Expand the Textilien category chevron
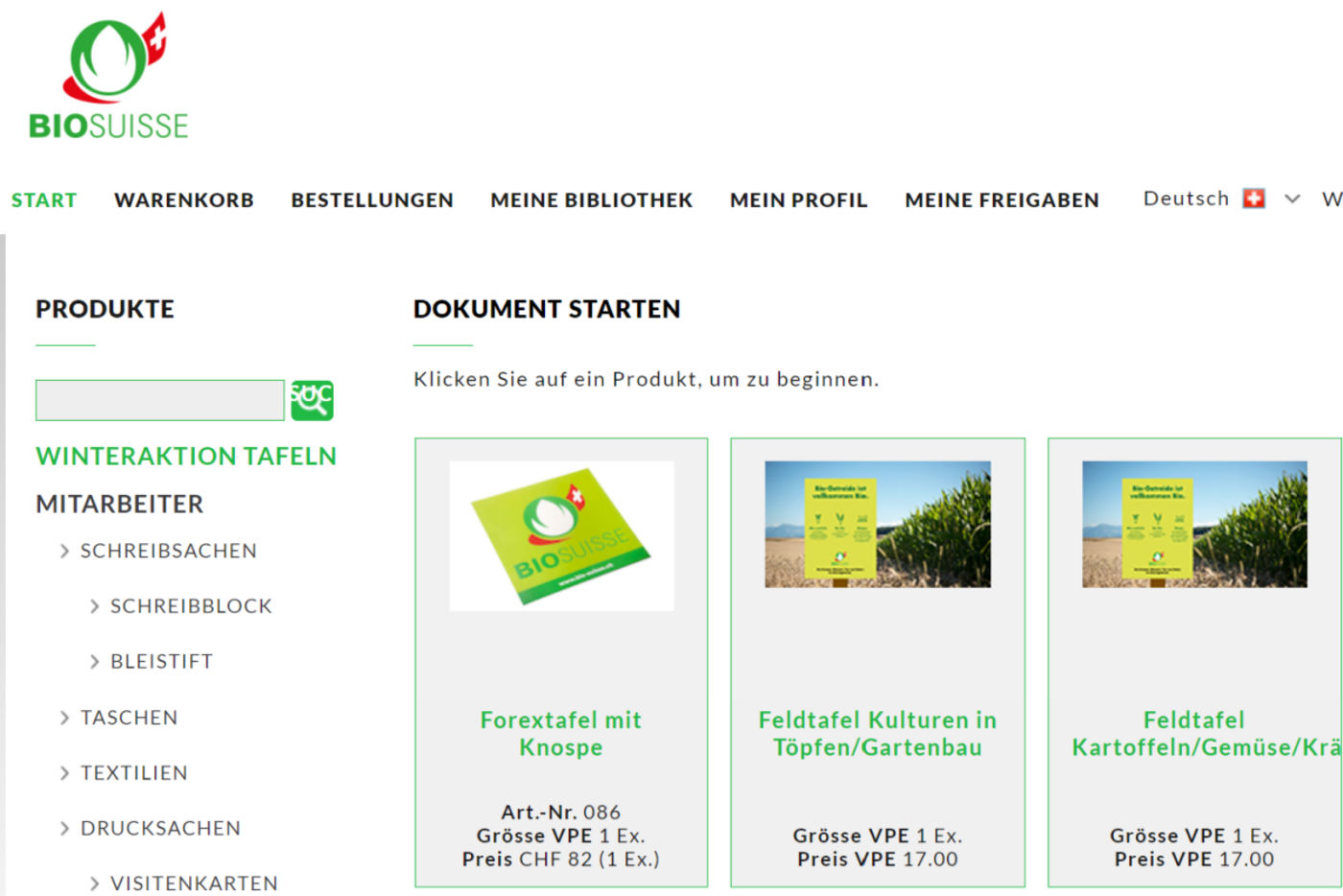 64,773
